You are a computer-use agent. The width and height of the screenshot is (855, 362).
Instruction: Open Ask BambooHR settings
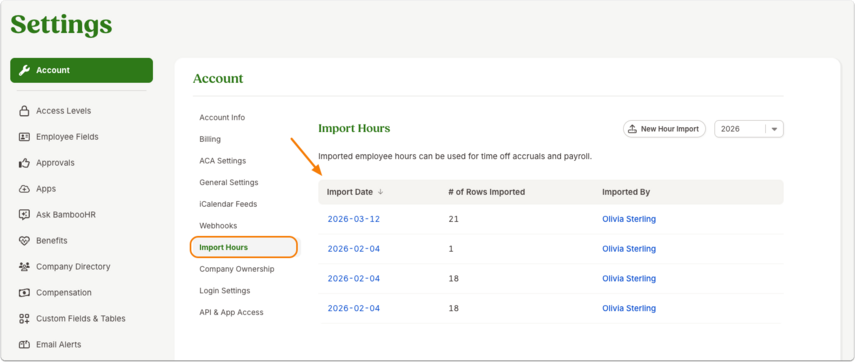coord(65,215)
